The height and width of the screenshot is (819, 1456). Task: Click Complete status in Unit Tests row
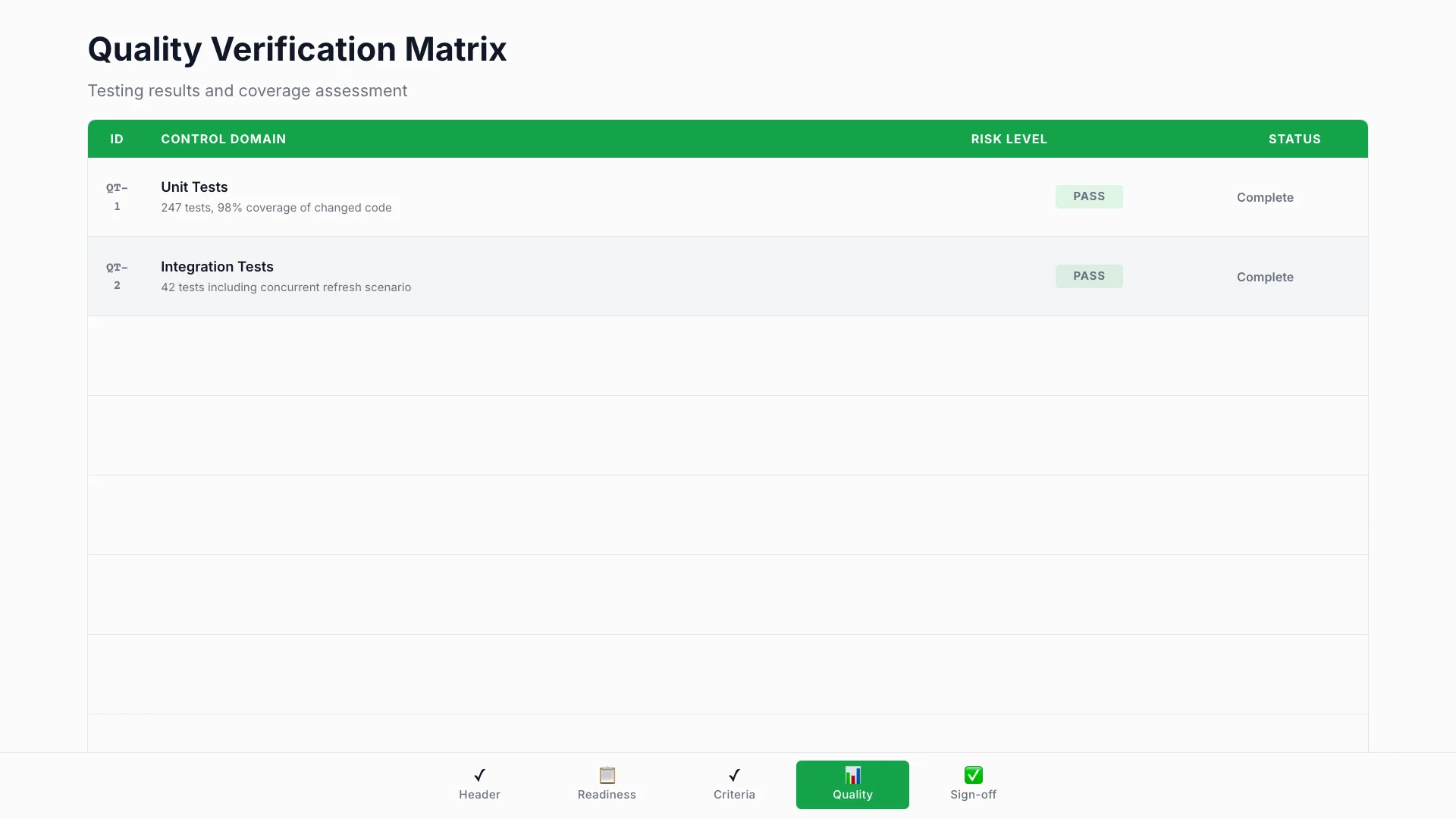coord(1265,197)
